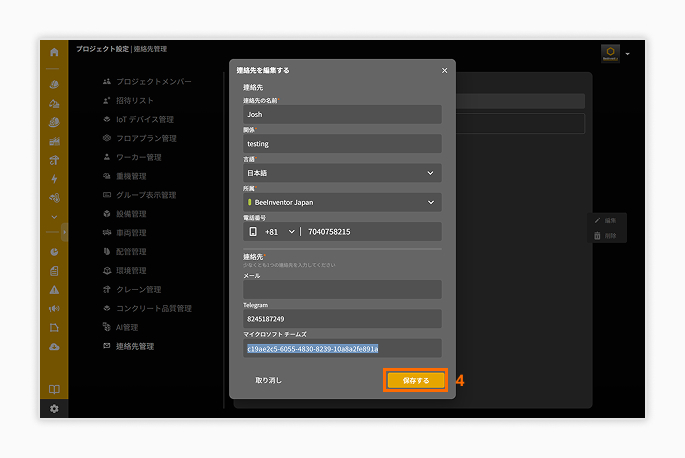This screenshot has height=458, width=685.
Task: Open ワーカー管理 menu item
Action: 132,157
